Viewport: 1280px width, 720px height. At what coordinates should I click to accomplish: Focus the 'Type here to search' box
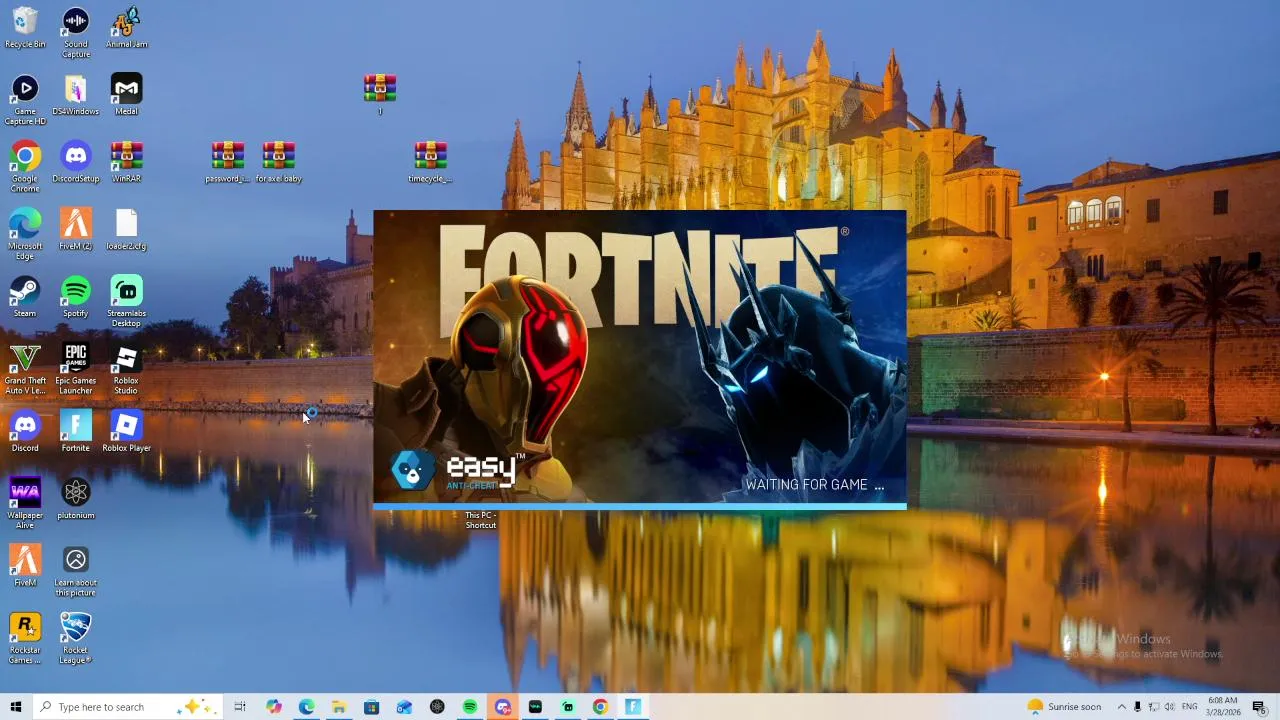[x=130, y=707]
